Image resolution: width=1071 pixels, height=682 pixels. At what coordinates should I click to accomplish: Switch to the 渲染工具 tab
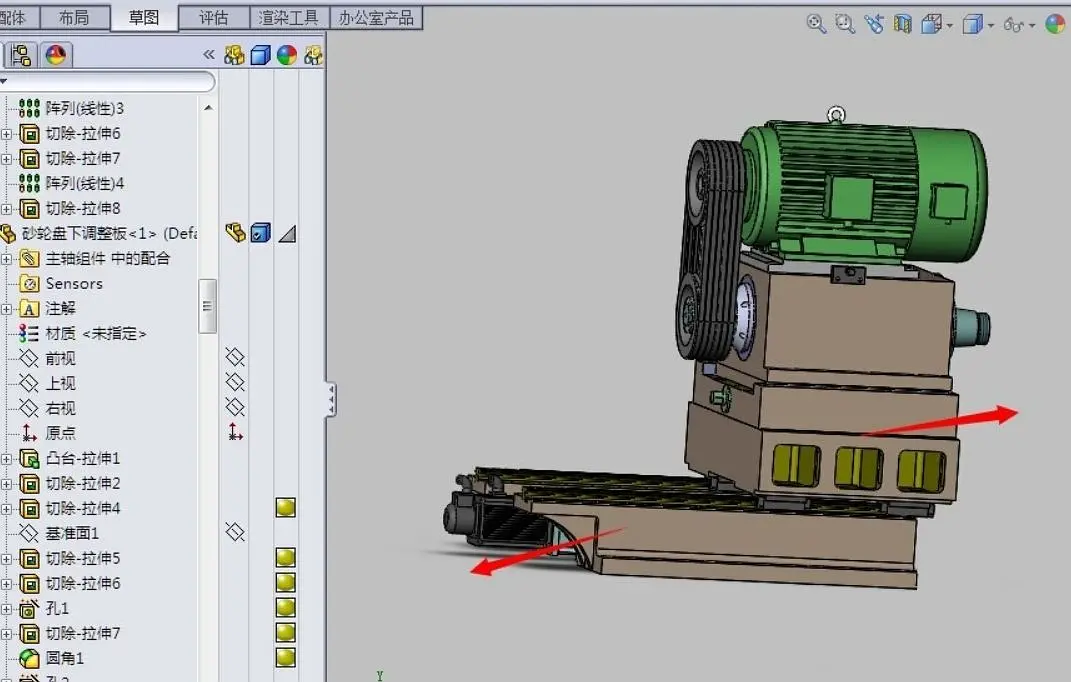tap(289, 17)
